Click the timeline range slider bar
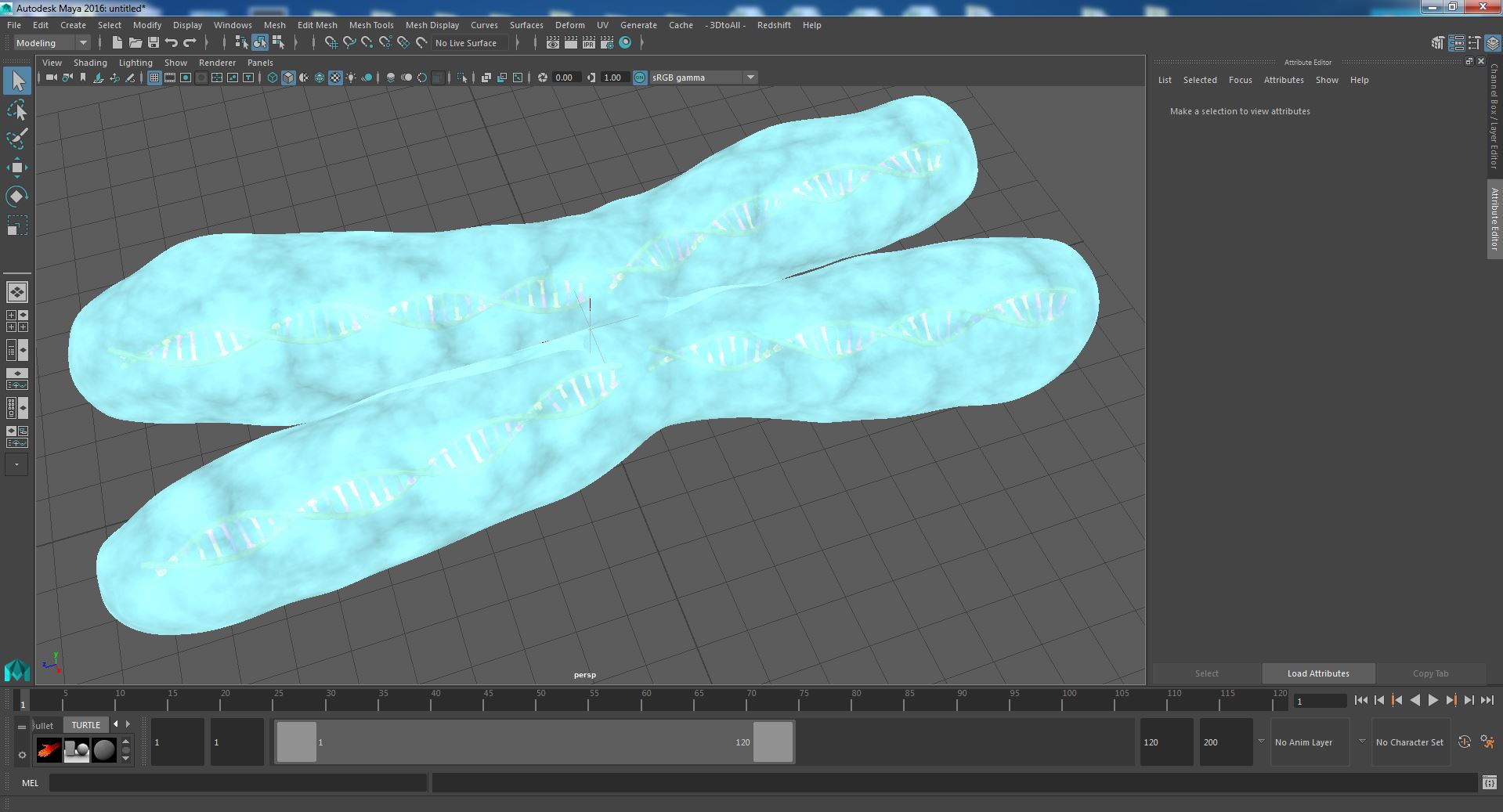This screenshot has height=812, width=1503. point(534,742)
